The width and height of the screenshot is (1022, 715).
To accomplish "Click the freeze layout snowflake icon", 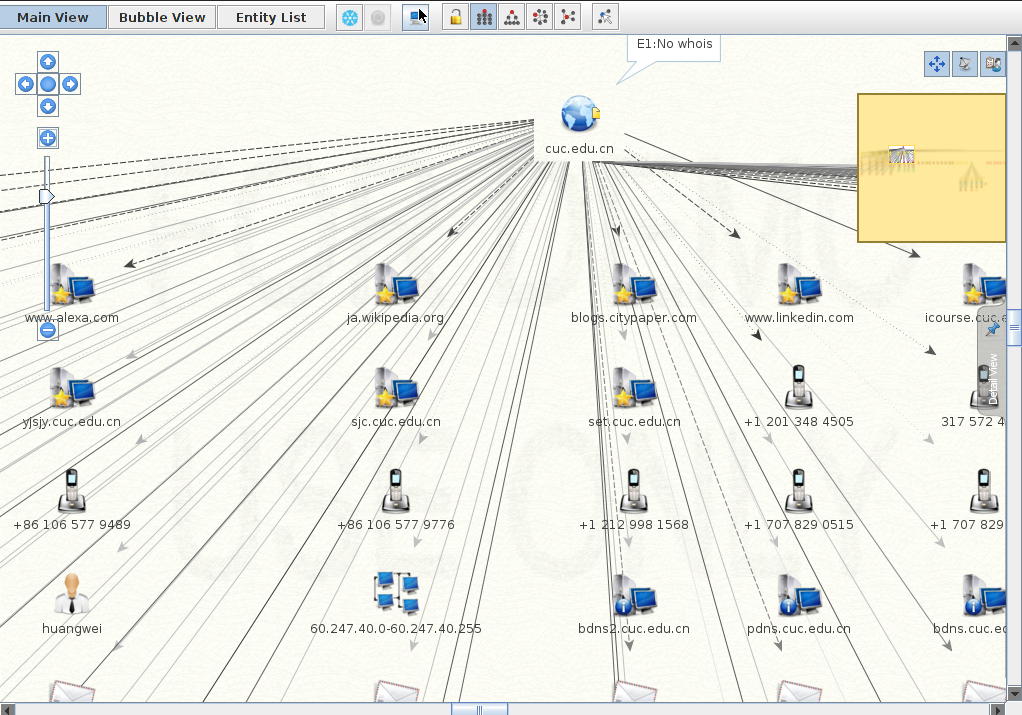I will coord(349,17).
